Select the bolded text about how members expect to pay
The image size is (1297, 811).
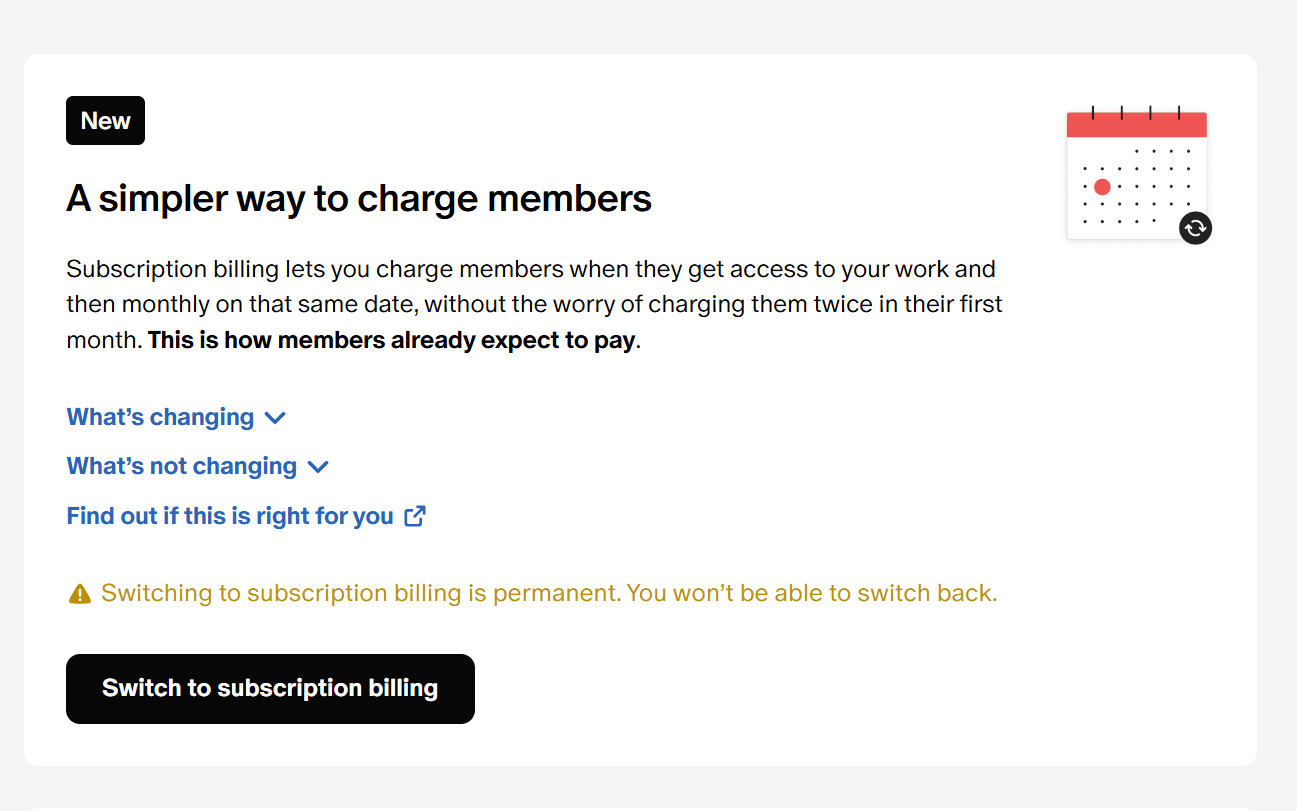pyautogui.click(x=391, y=339)
